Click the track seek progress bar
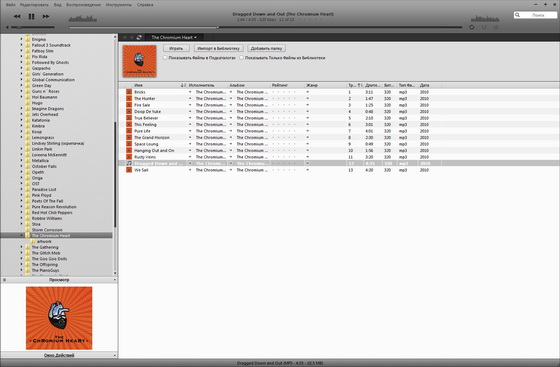This screenshot has width=560, height=367. coord(265,27)
